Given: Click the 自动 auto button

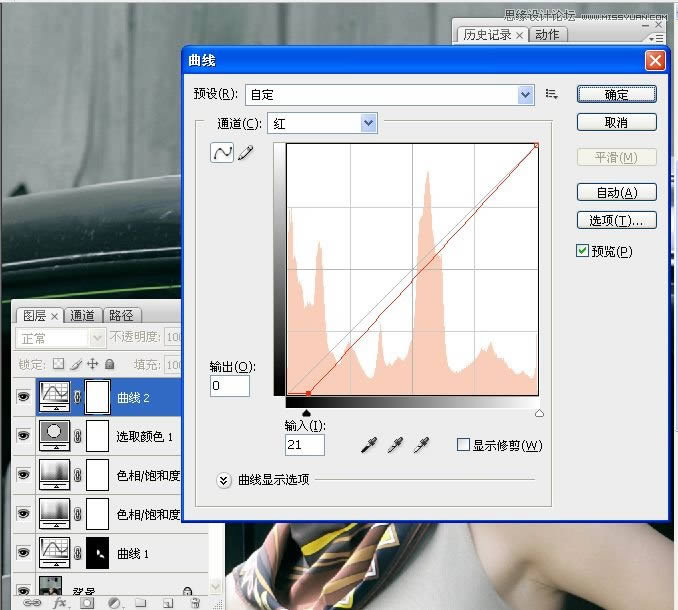Looking at the screenshot, I should [616, 192].
